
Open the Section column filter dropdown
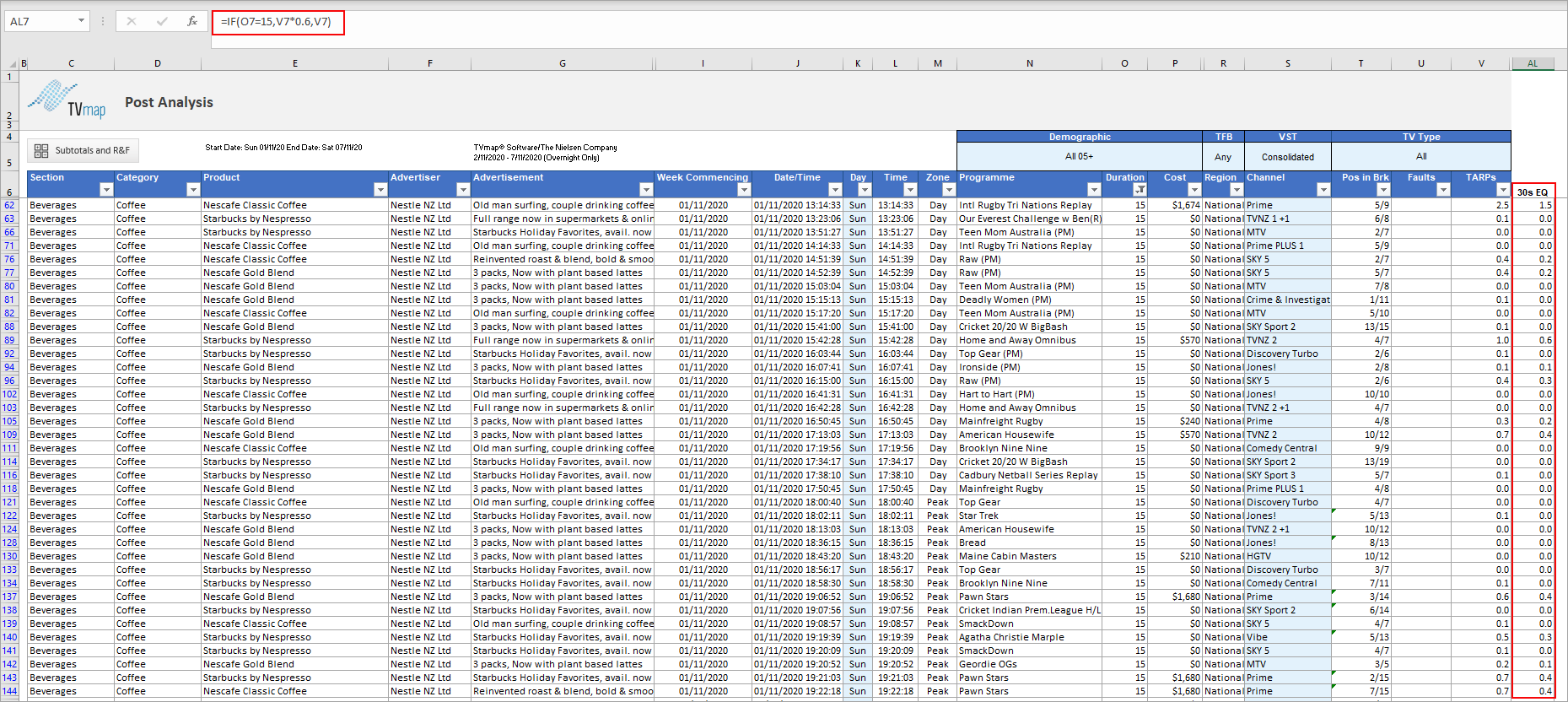(x=105, y=190)
